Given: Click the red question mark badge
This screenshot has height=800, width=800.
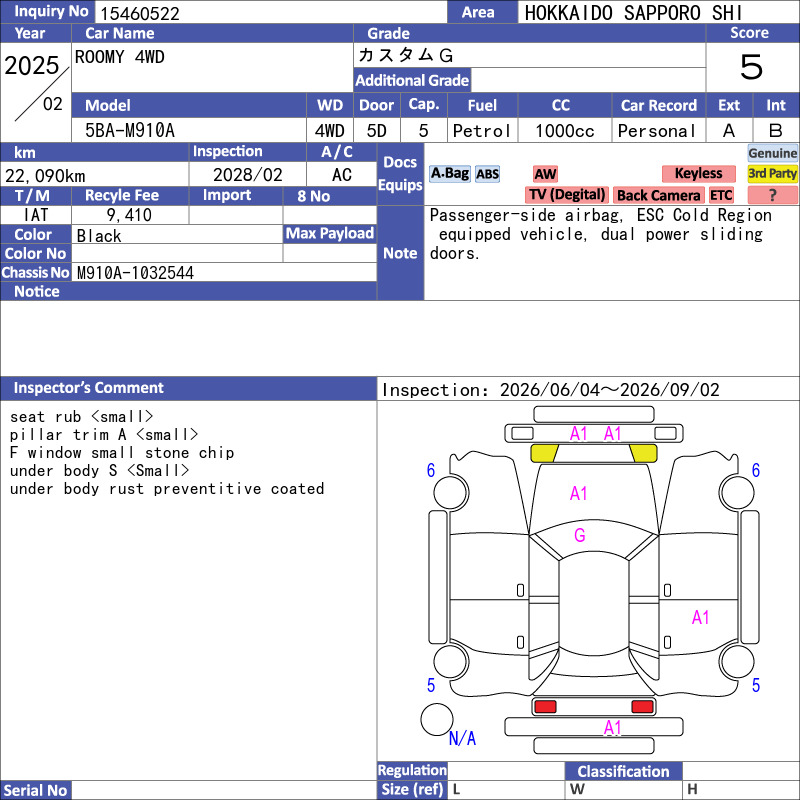Looking at the screenshot, I should [772, 195].
